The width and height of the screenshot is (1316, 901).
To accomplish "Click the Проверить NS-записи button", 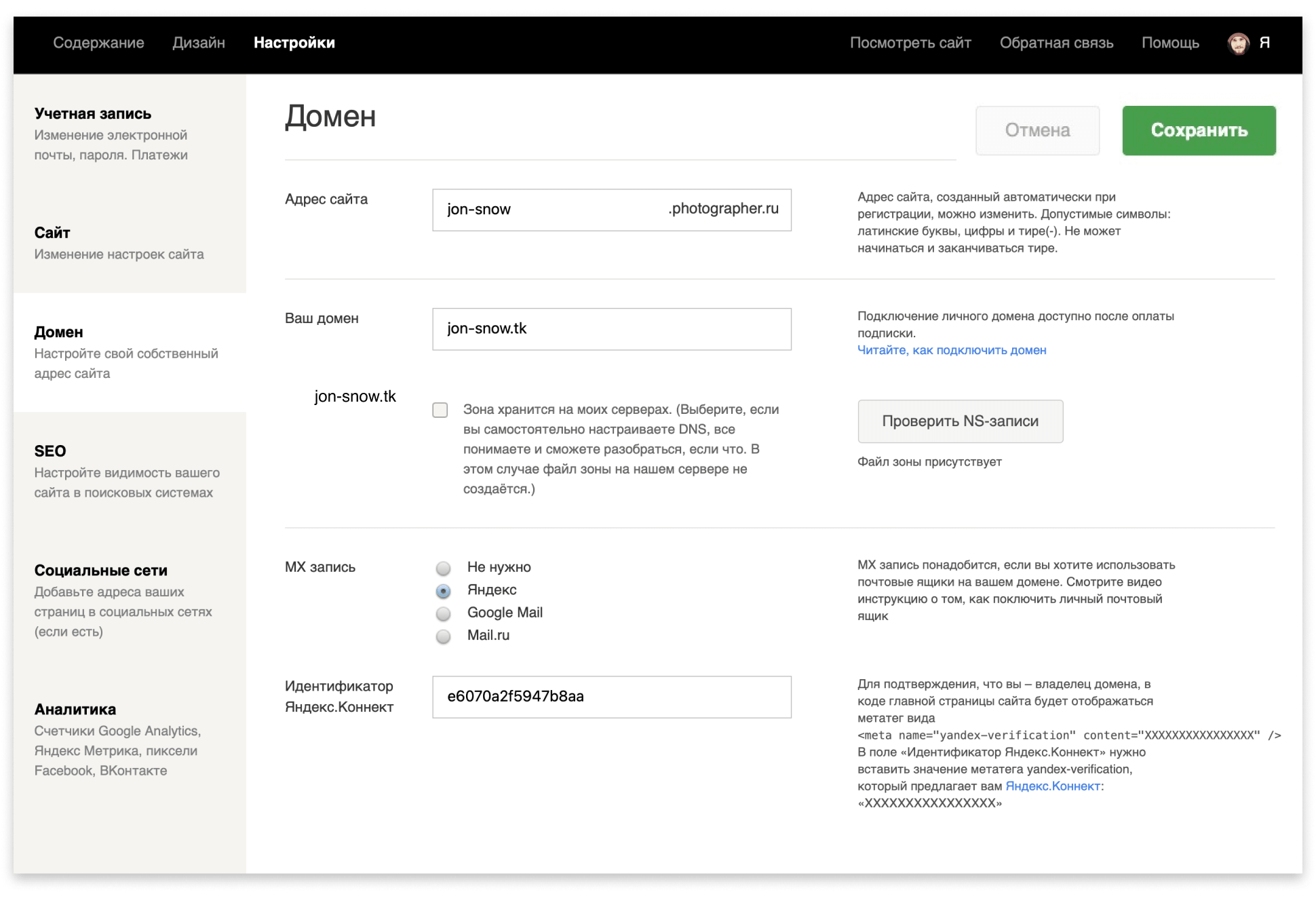I will coord(959,421).
